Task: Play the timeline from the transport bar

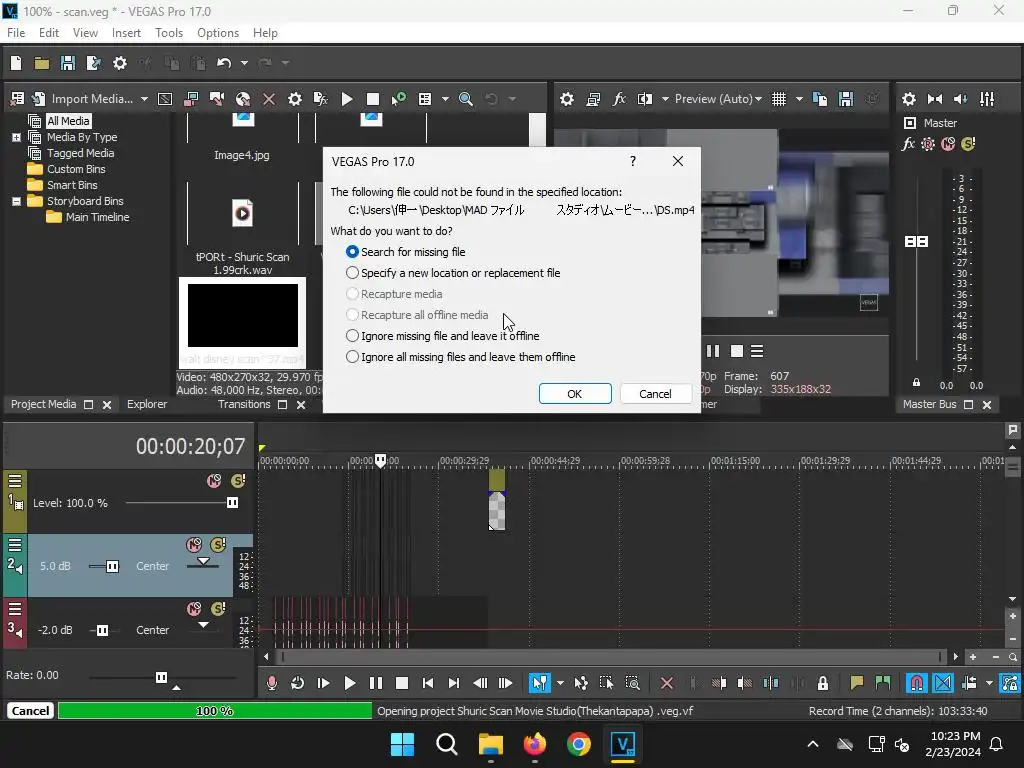Action: coord(350,683)
